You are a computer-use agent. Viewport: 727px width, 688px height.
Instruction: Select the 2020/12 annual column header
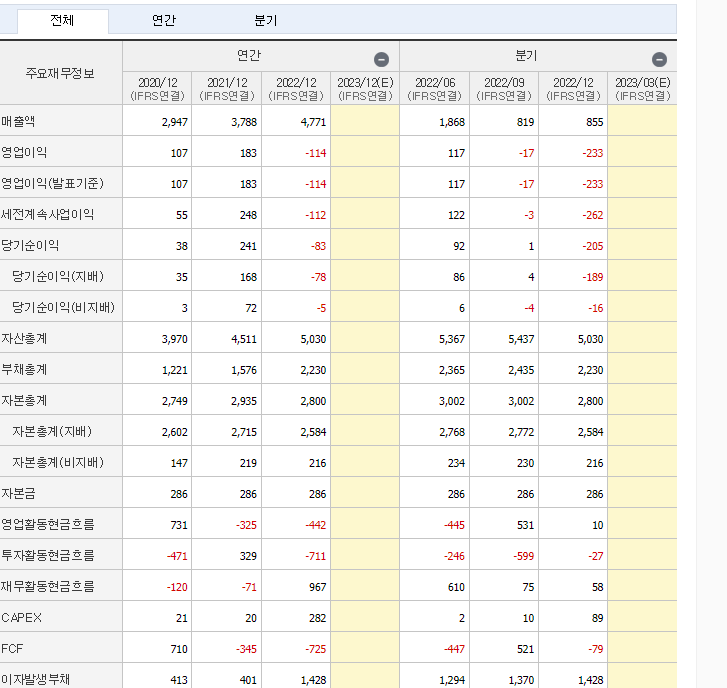(157, 89)
